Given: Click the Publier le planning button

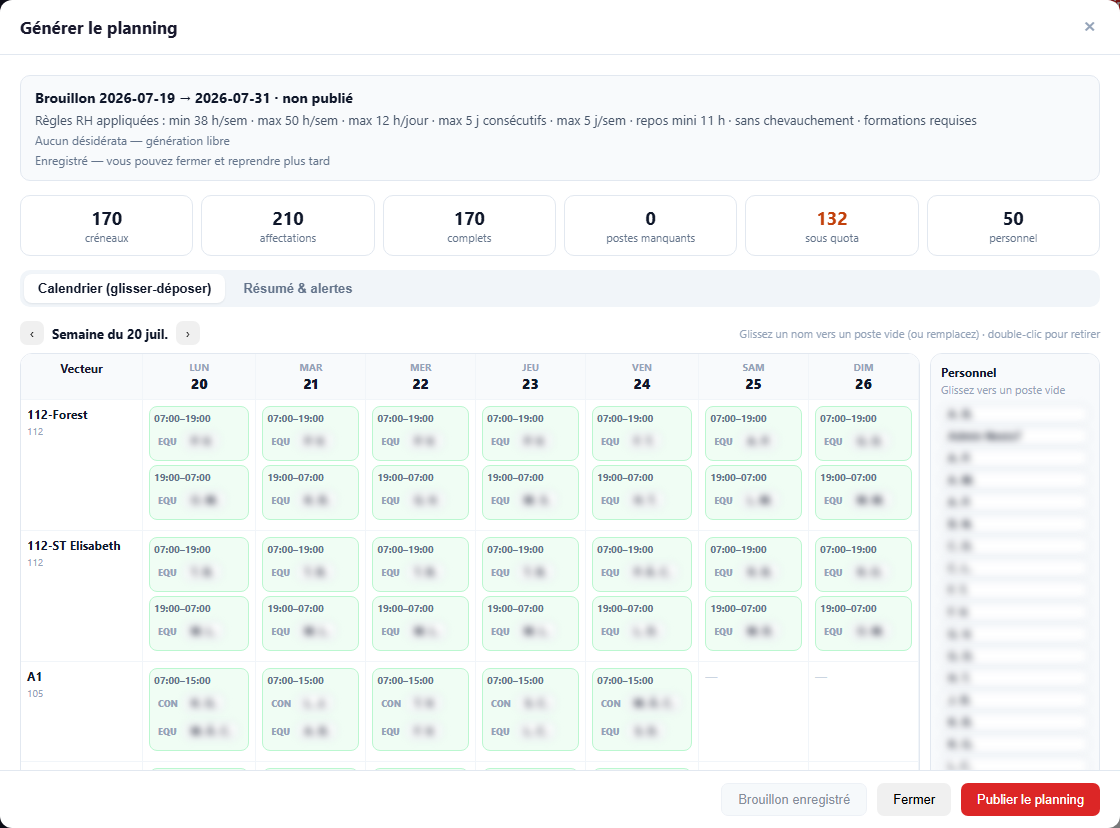Looking at the screenshot, I should point(1030,799).
